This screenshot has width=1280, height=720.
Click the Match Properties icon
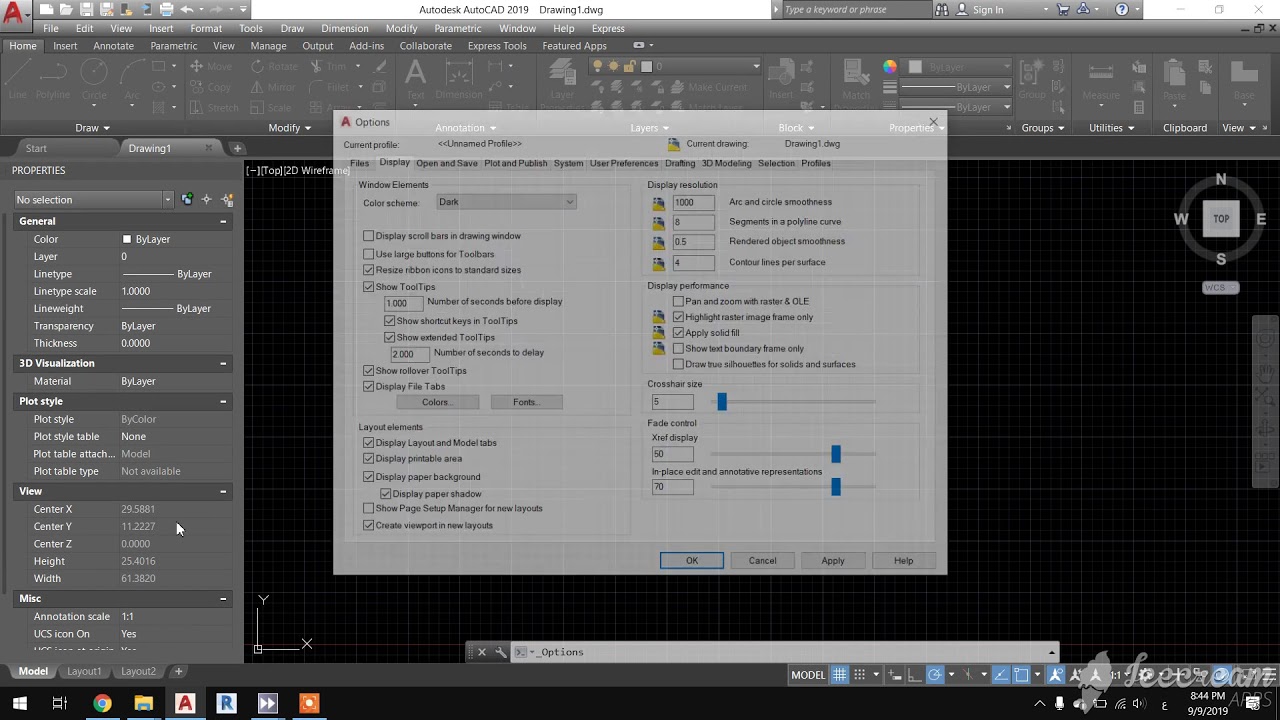click(x=856, y=80)
